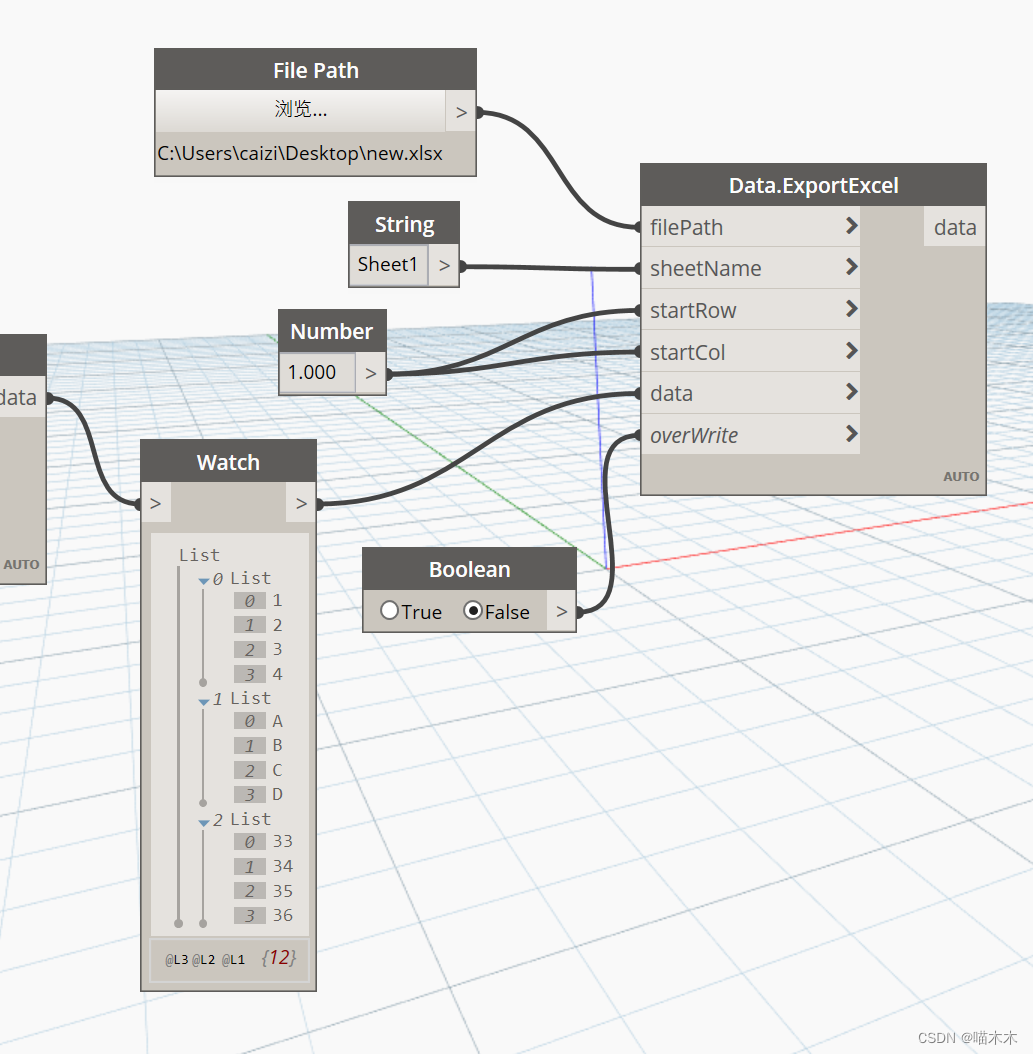Viewport: 1033px width, 1054px height.
Task: Click the {12} item count in Watch
Action: point(279,958)
